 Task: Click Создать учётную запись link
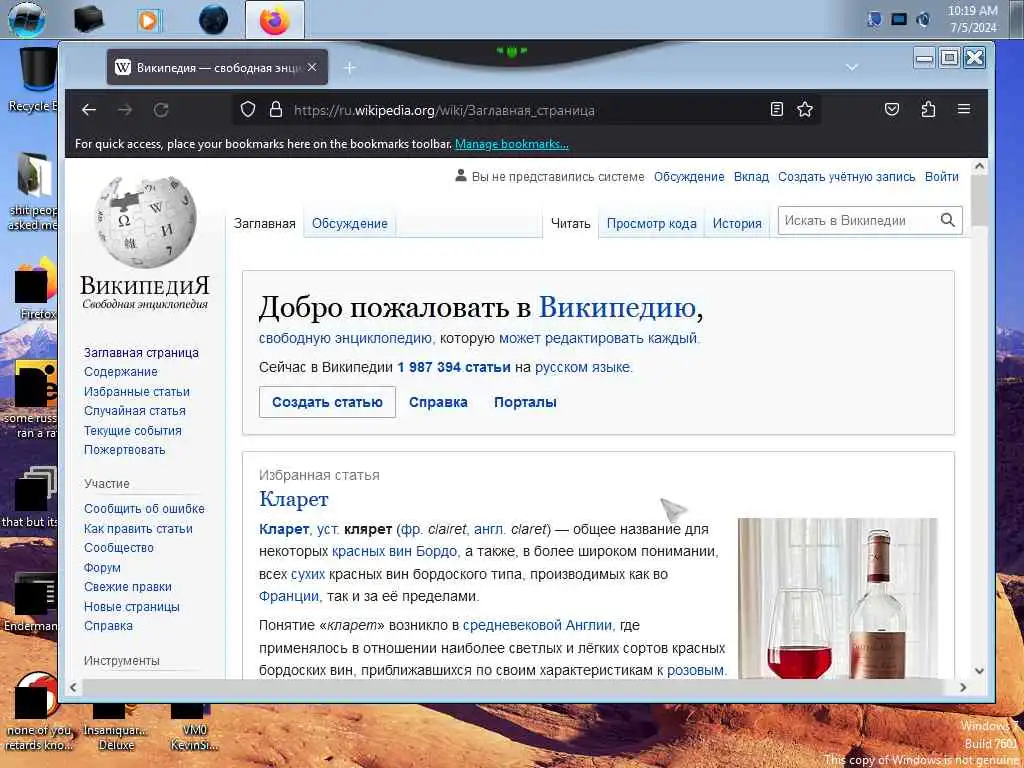tap(846, 176)
